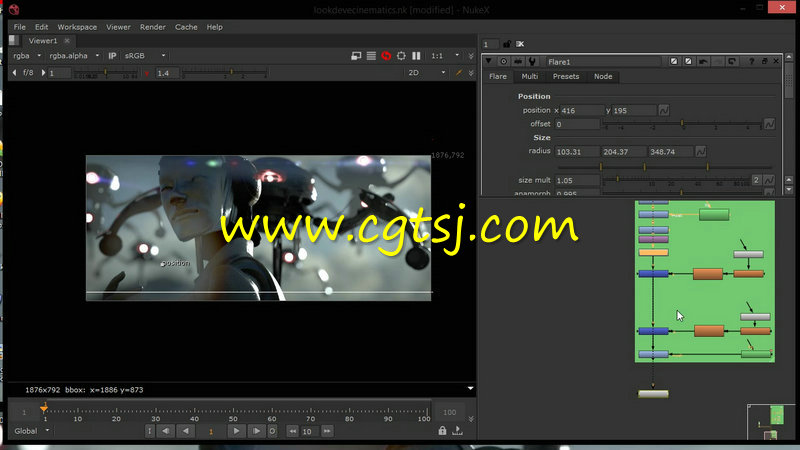Adjust the offset slider
This screenshot has height=450, width=800.
pos(683,124)
